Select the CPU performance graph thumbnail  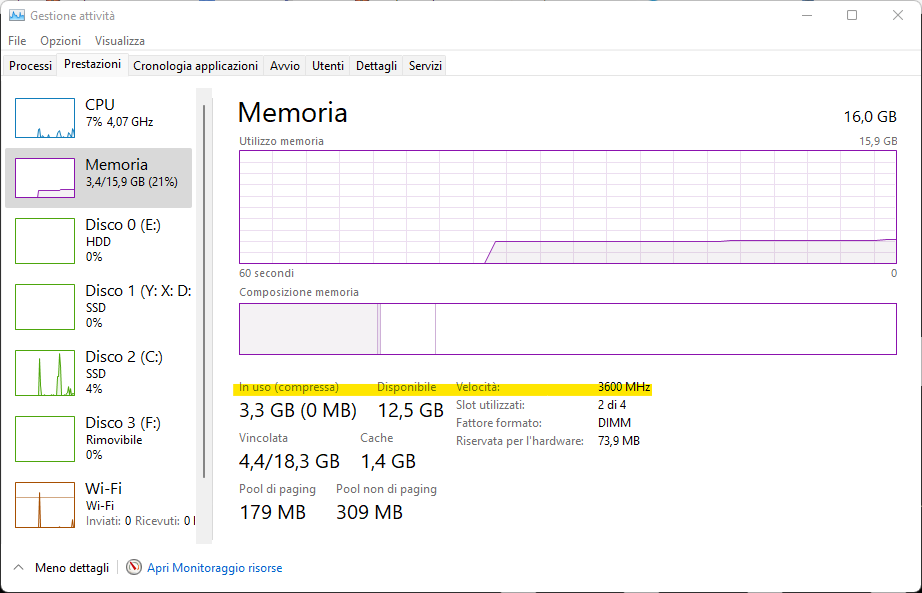45,118
